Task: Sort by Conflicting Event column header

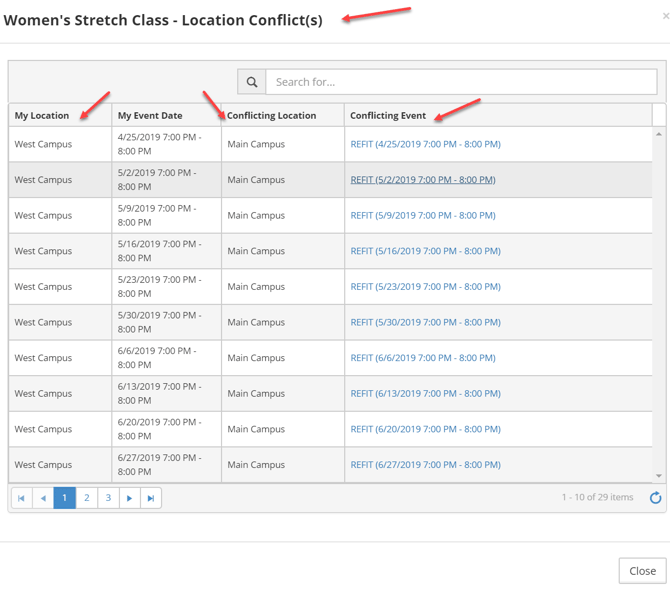Action: pos(388,116)
